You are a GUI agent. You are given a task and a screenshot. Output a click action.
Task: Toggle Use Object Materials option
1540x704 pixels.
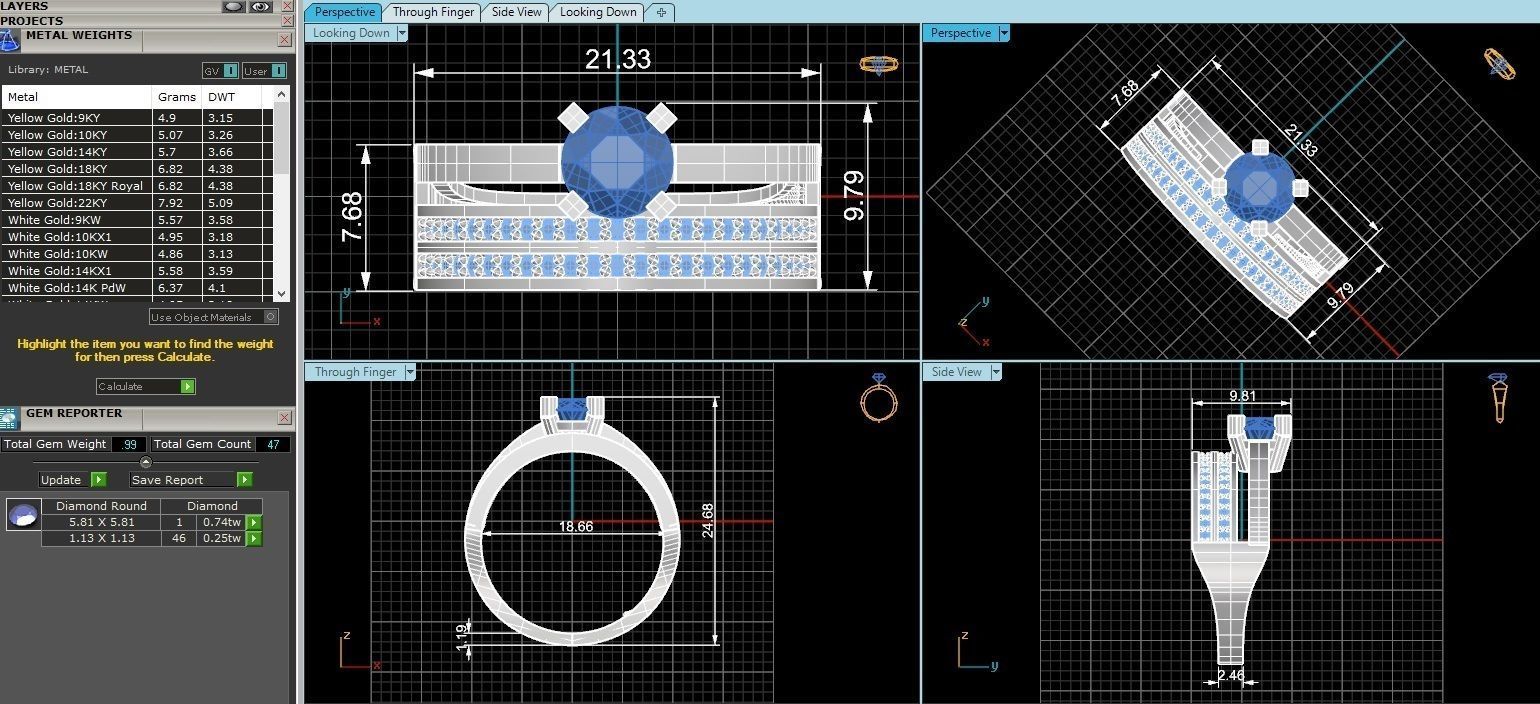coord(214,317)
